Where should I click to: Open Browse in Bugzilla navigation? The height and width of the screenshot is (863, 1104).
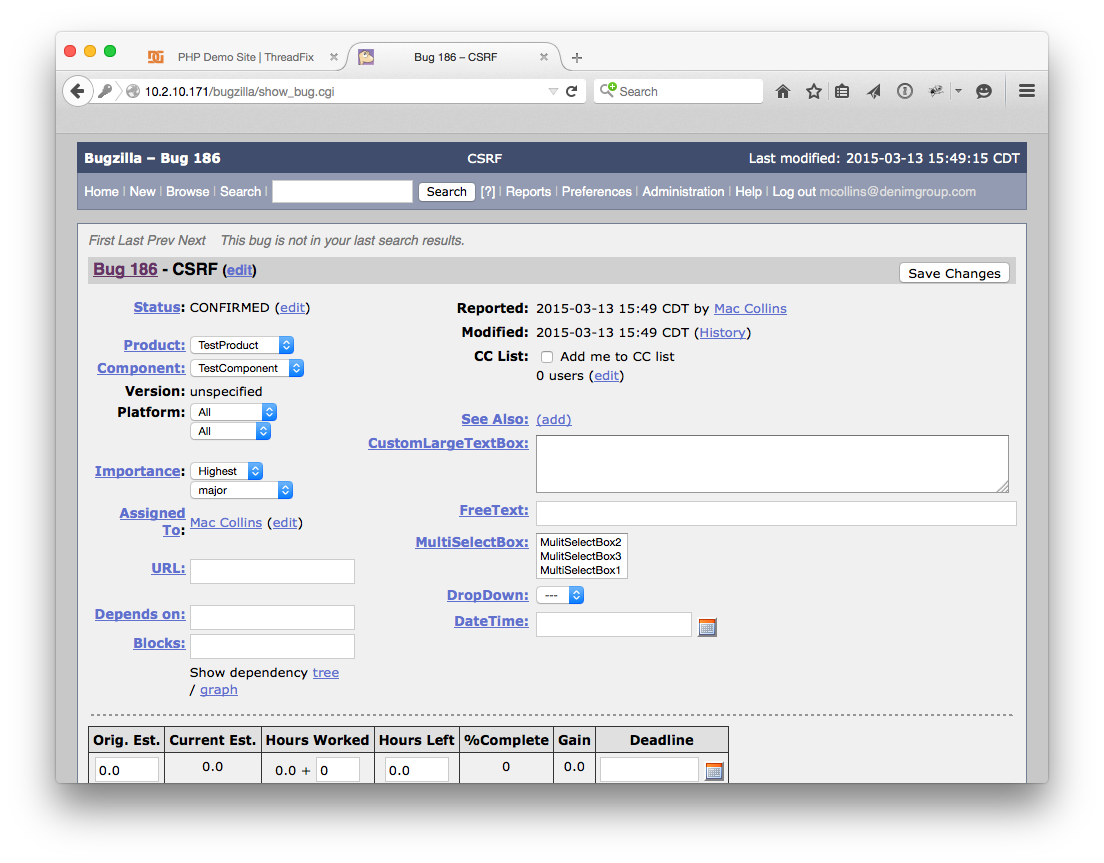[x=187, y=191]
